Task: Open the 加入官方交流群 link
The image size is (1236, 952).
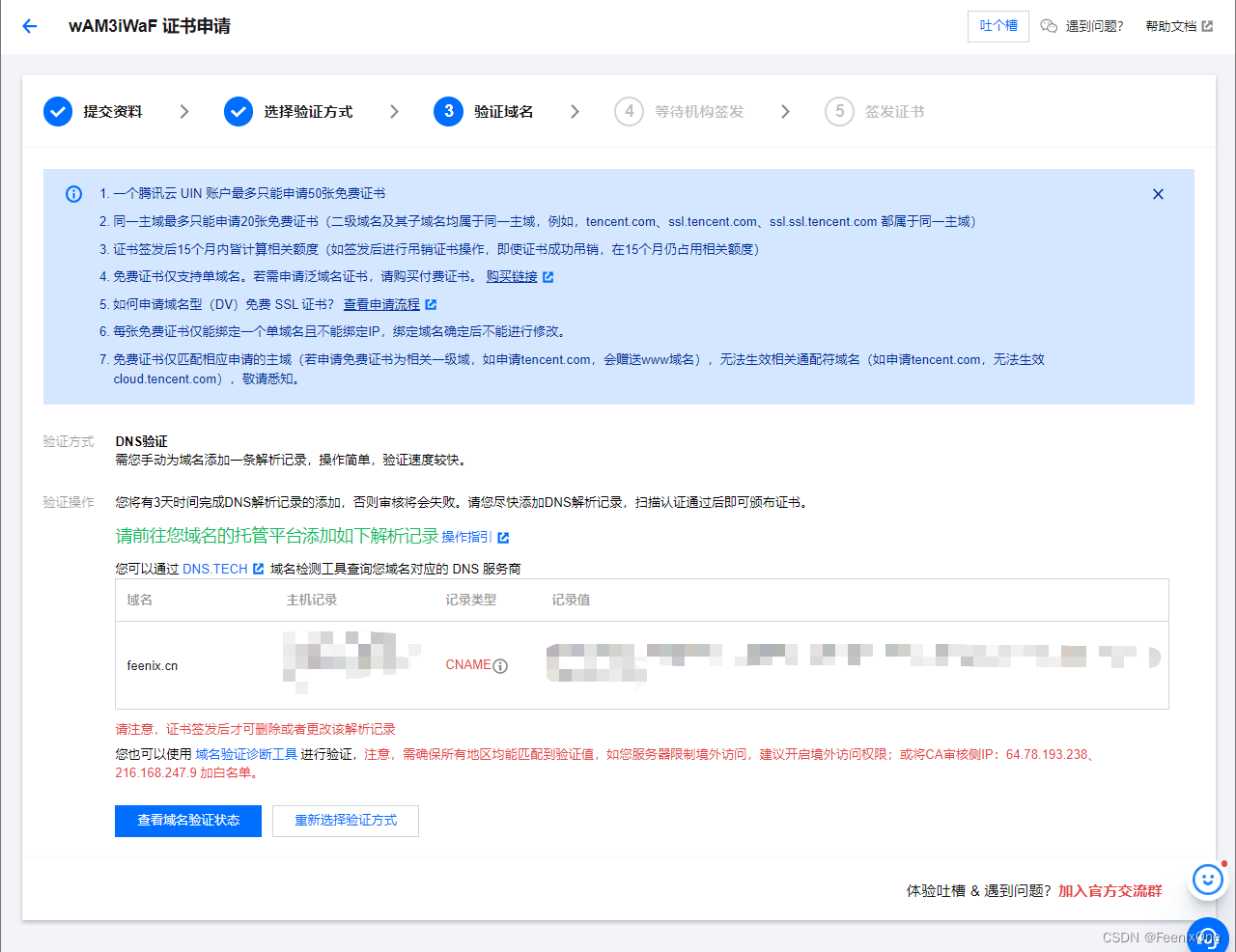Action: tap(1110, 891)
